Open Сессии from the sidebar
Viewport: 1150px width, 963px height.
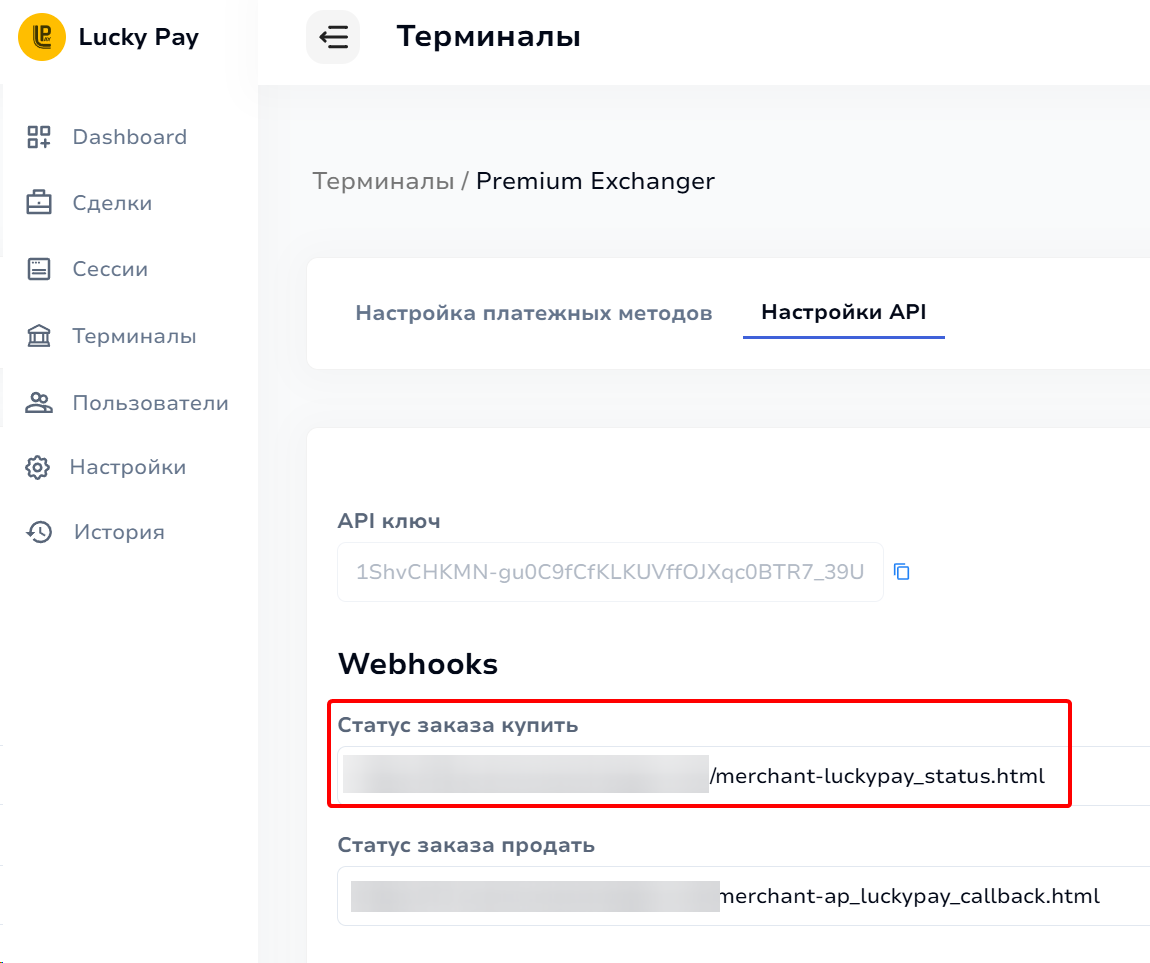pos(110,269)
